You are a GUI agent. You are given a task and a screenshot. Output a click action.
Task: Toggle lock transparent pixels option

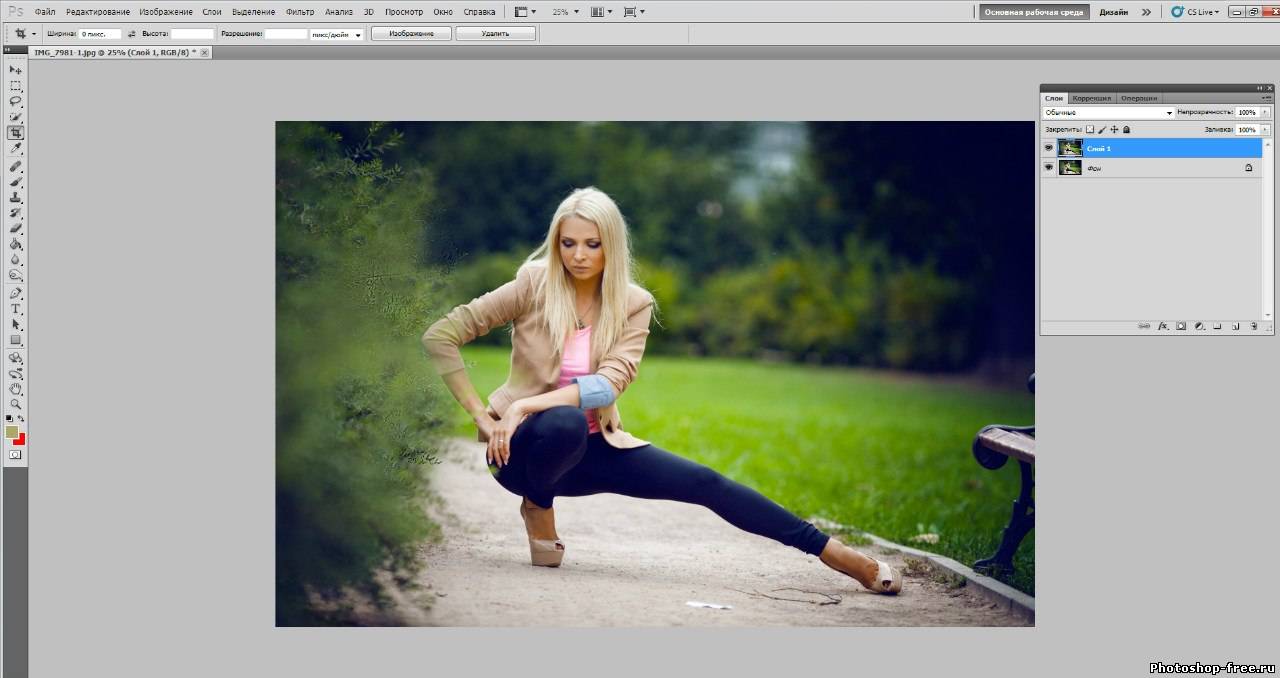click(x=1090, y=129)
